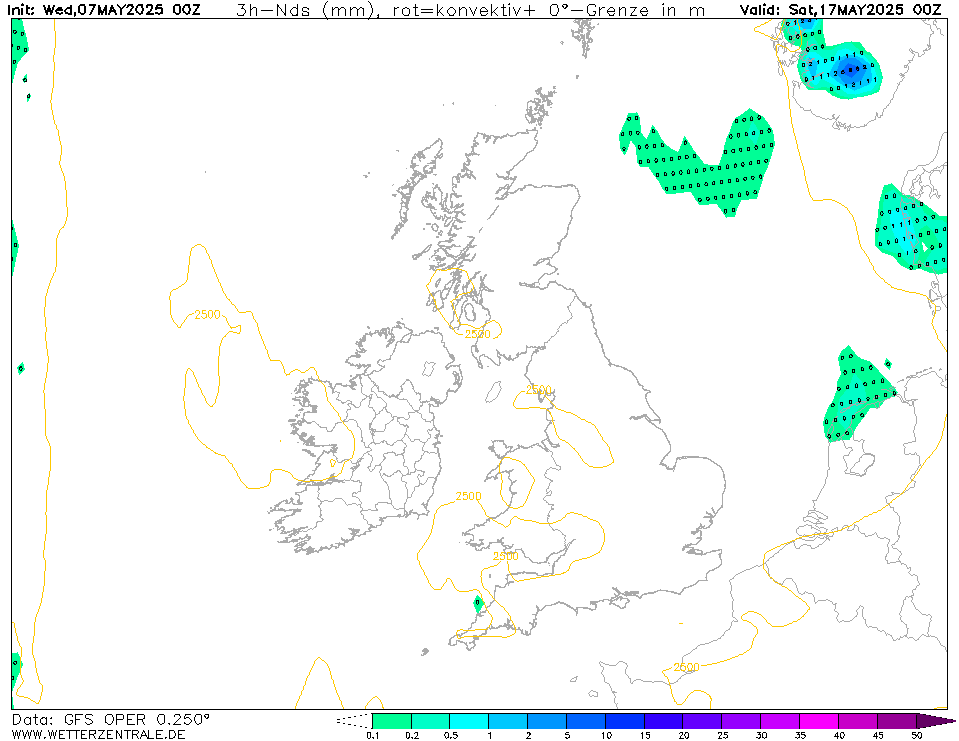Click the 2500 contour label over northern France
Screen dimensions: 959x741
click(x=686, y=667)
